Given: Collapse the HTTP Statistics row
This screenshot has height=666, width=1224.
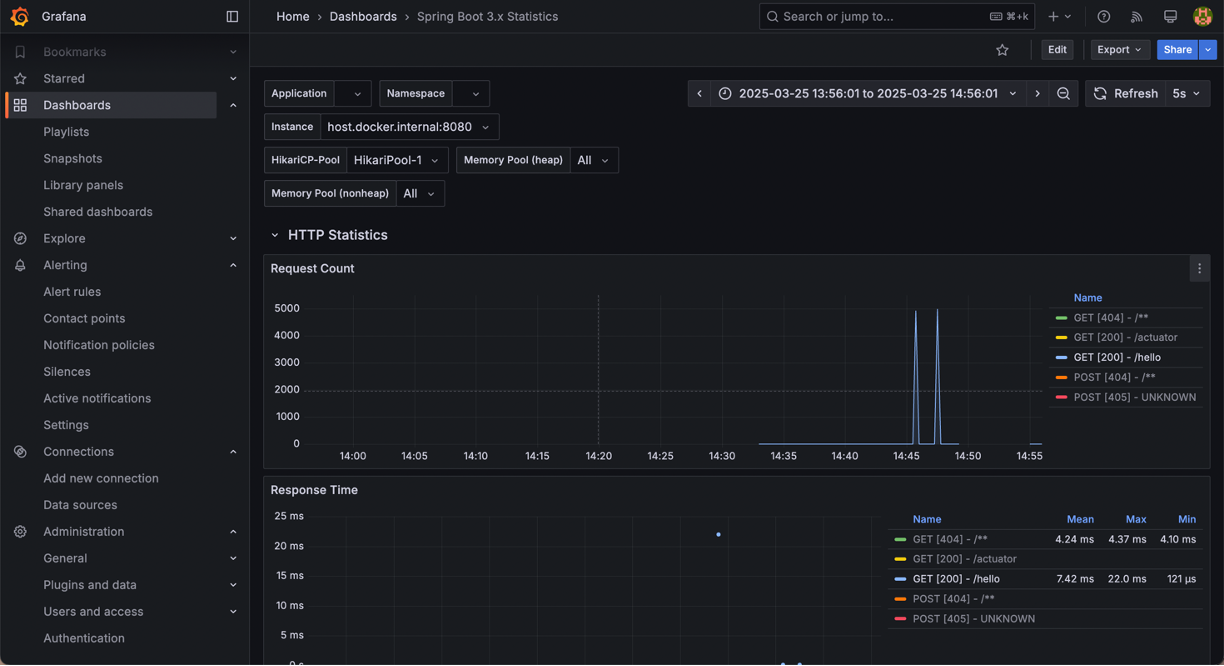Looking at the screenshot, I should 275,235.
